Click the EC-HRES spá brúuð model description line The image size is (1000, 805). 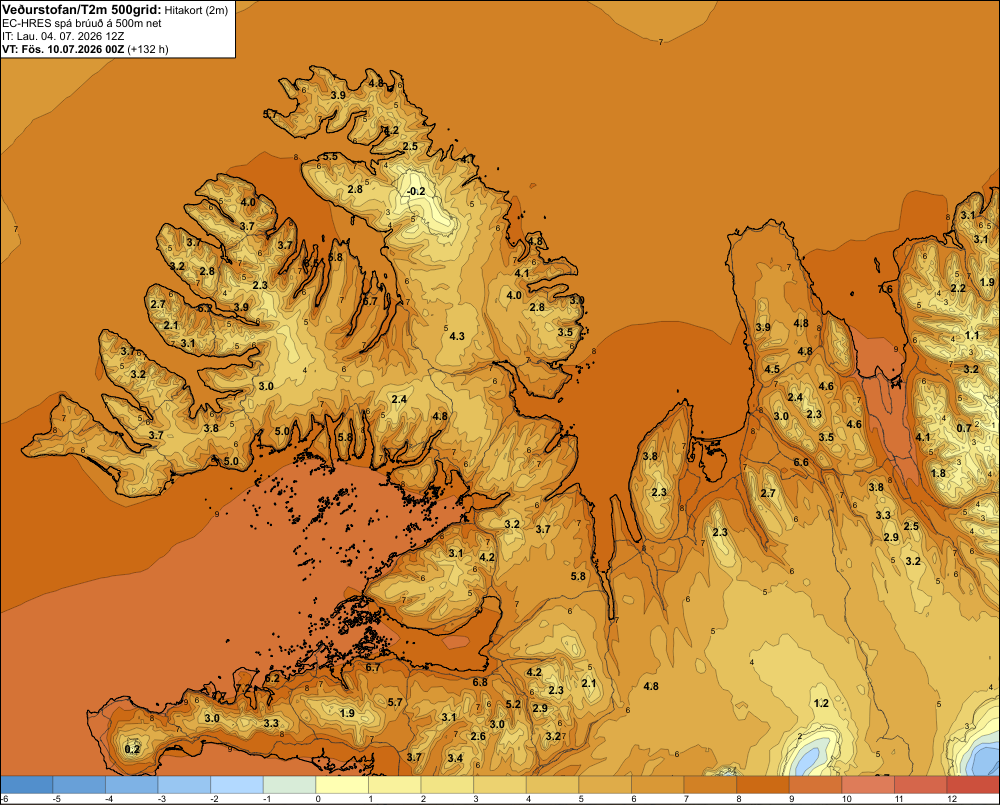tap(82, 24)
